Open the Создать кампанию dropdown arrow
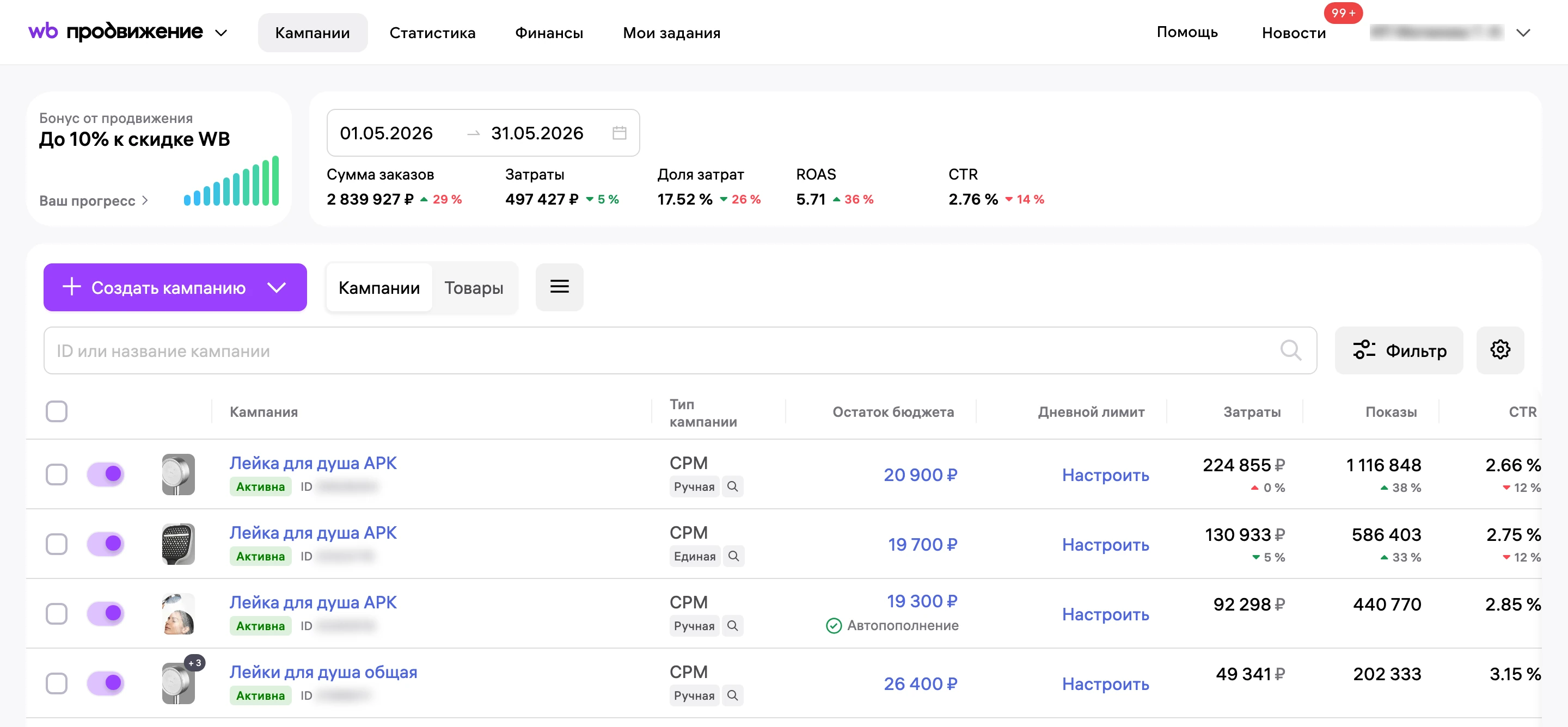1568x727 pixels. tap(277, 288)
